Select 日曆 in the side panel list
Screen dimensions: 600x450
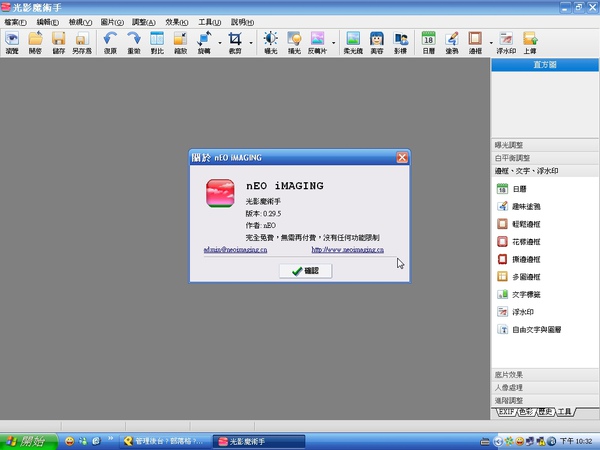click(512, 189)
